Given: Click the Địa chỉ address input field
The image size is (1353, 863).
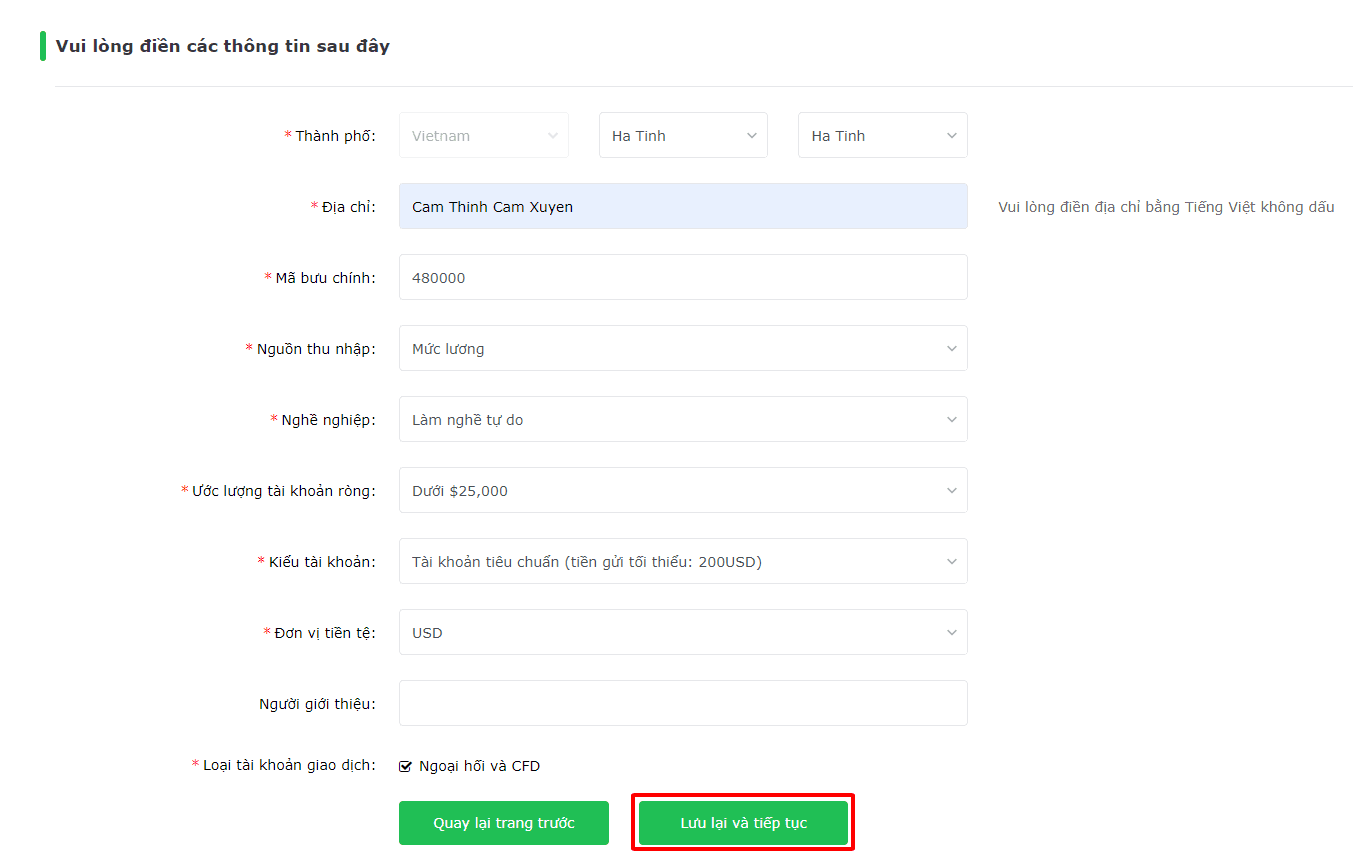Looking at the screenshot, I should 683,206.
